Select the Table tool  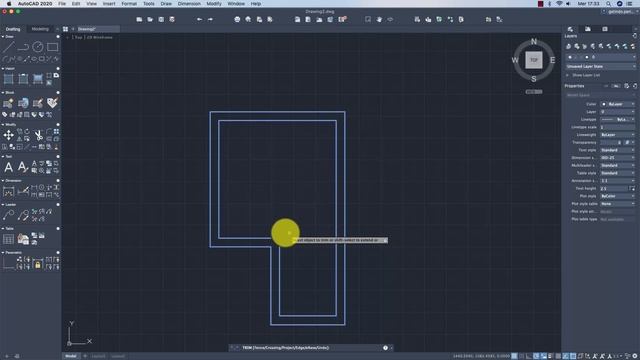tap(9, 239)
